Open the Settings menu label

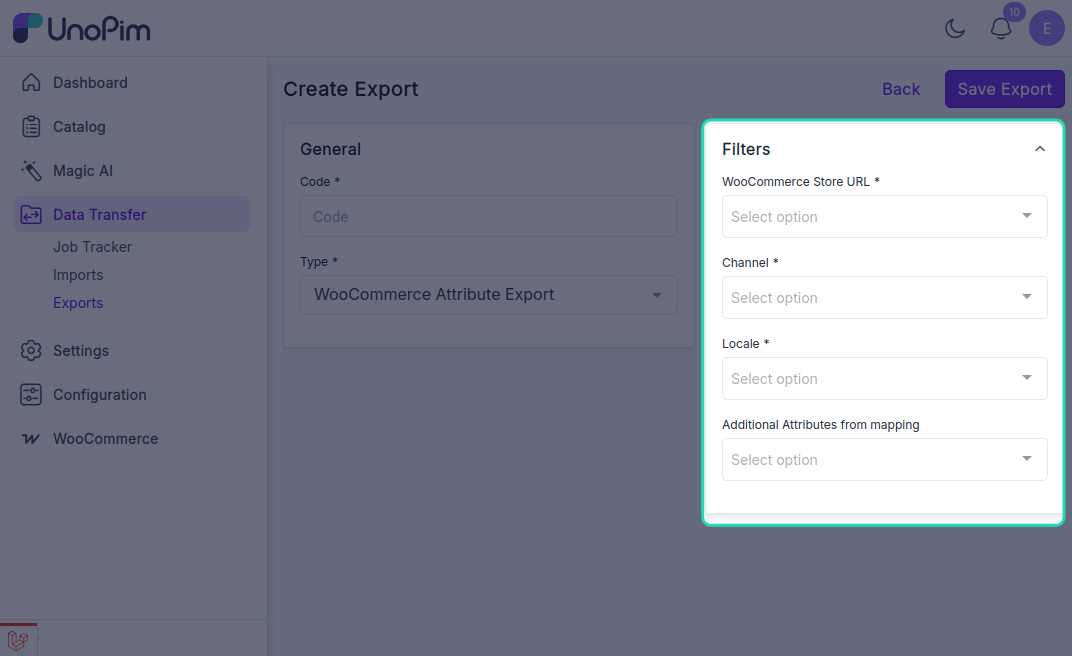[81, 351]
